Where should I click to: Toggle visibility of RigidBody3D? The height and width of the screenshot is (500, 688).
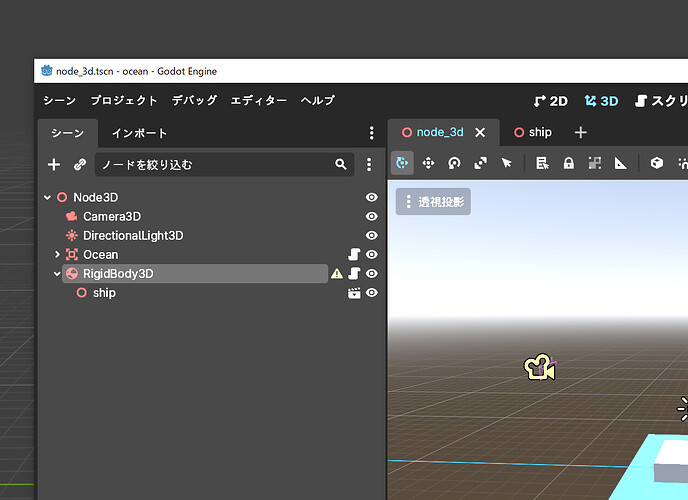372,274
